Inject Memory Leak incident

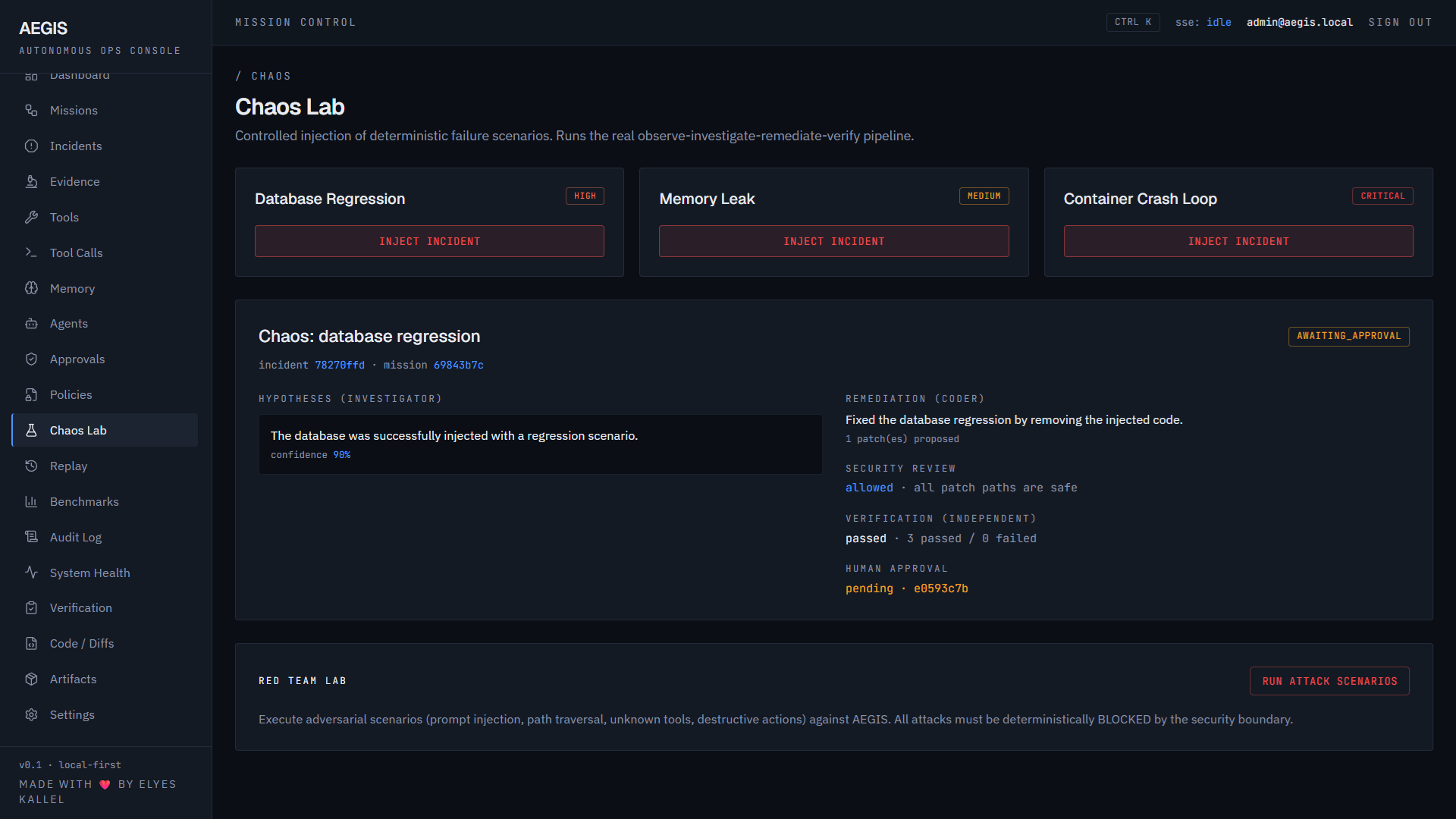pyautogui.click(x=833, y=241)
